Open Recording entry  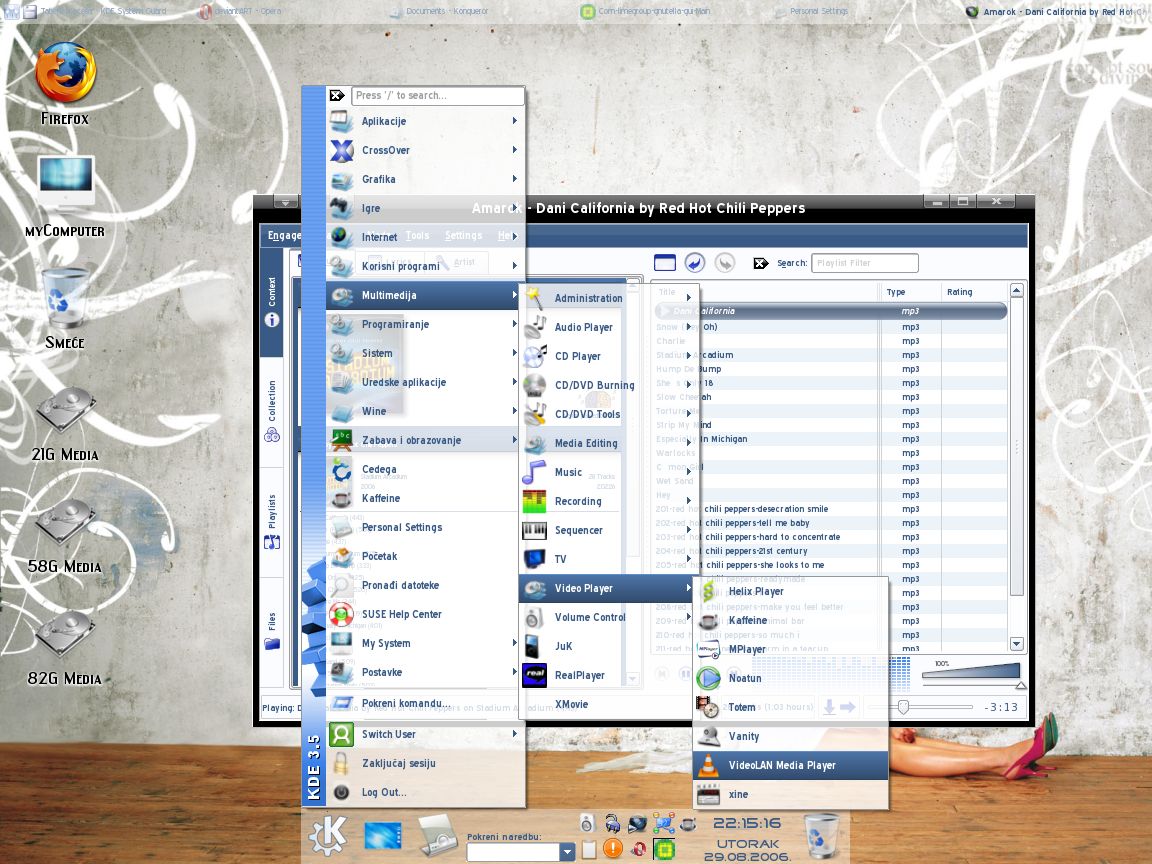[607, 501]
